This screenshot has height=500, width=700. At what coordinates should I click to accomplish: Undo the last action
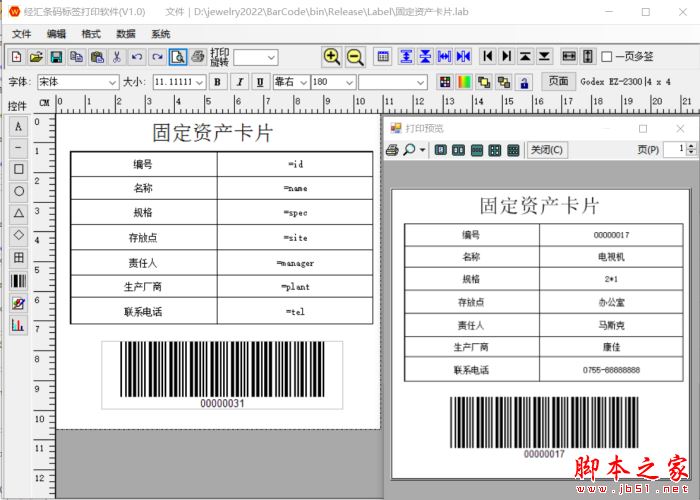pos(137,57)
